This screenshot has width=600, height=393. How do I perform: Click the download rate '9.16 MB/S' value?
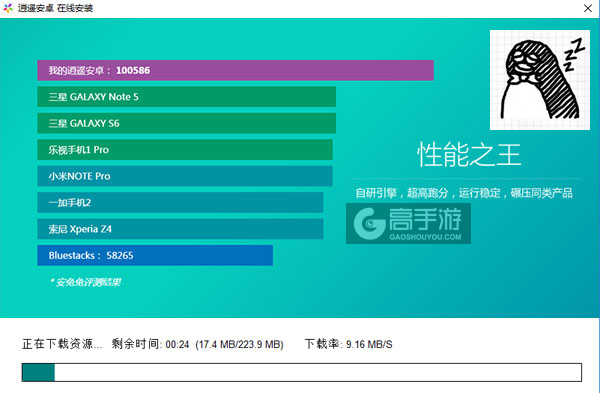click(x=369, y=344)
